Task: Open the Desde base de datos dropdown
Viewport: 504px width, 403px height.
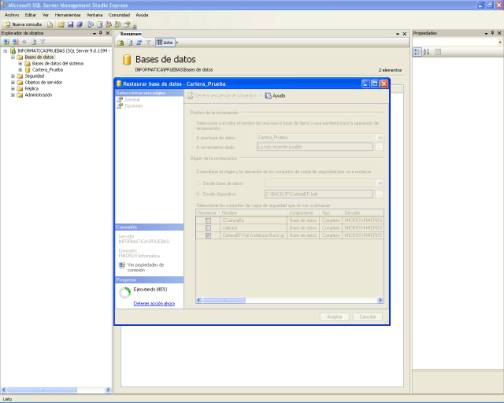Action: [379, 184]
